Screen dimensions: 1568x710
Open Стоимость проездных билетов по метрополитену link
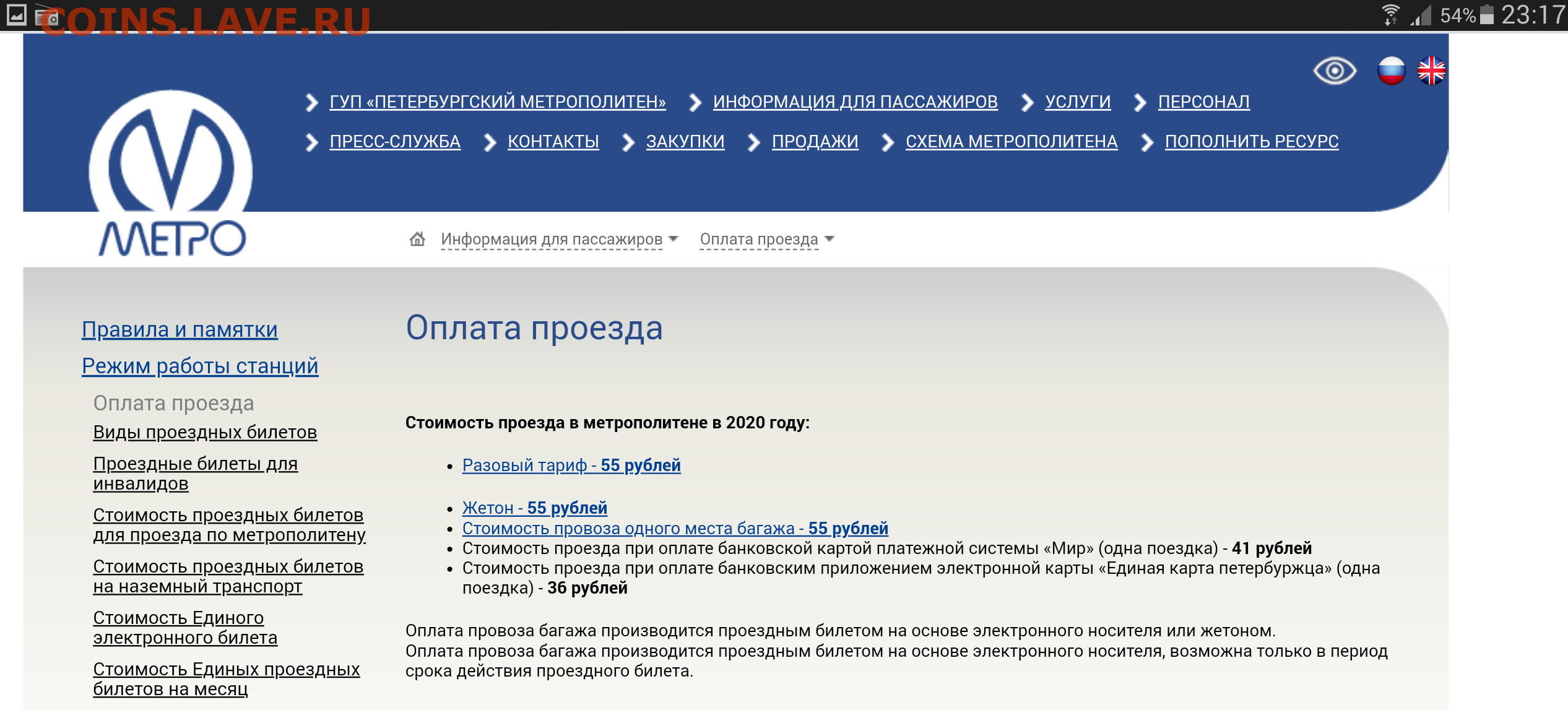pyautogui.click(x=229, y=525)
